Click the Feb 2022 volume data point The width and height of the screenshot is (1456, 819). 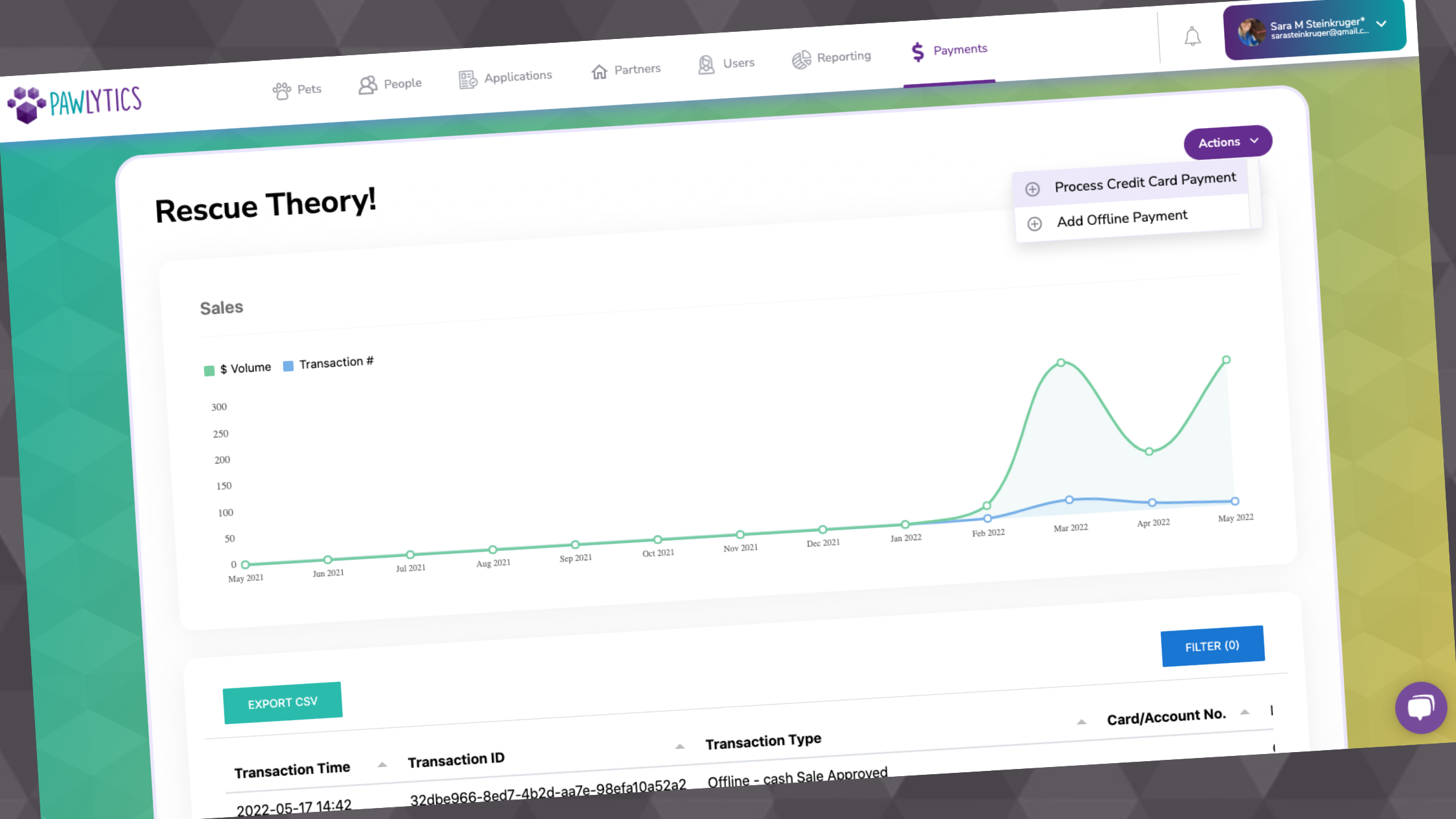[987, 506]
